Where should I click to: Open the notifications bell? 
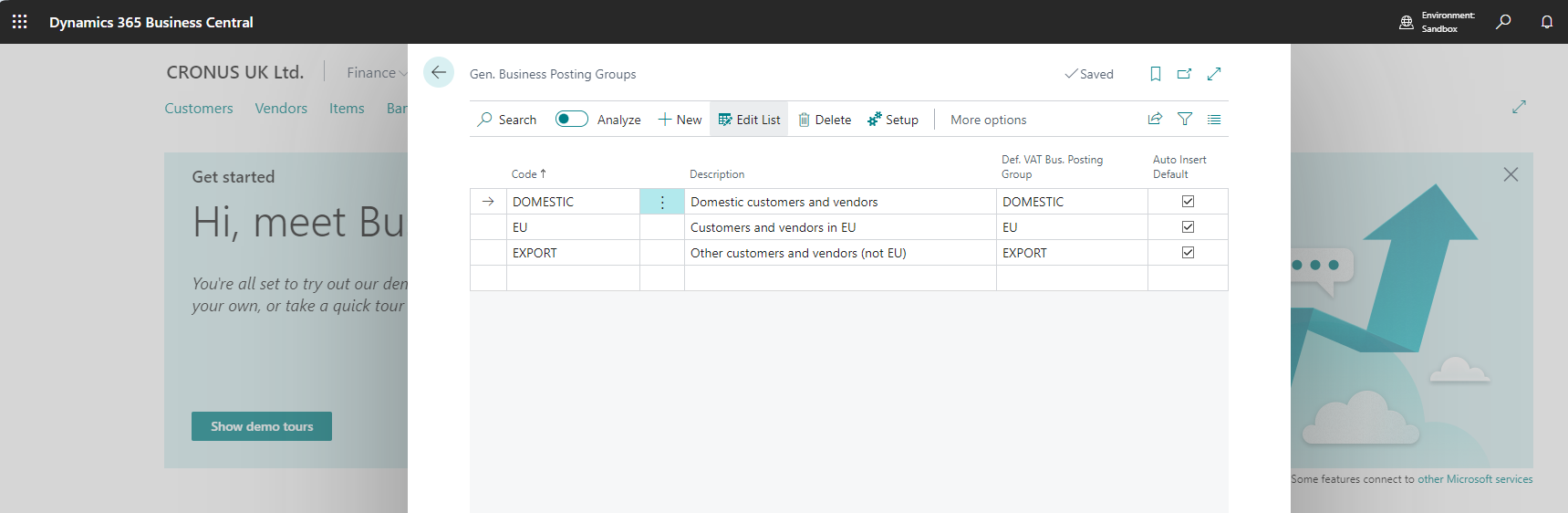pyautogui.click(x=1547, y=21)
